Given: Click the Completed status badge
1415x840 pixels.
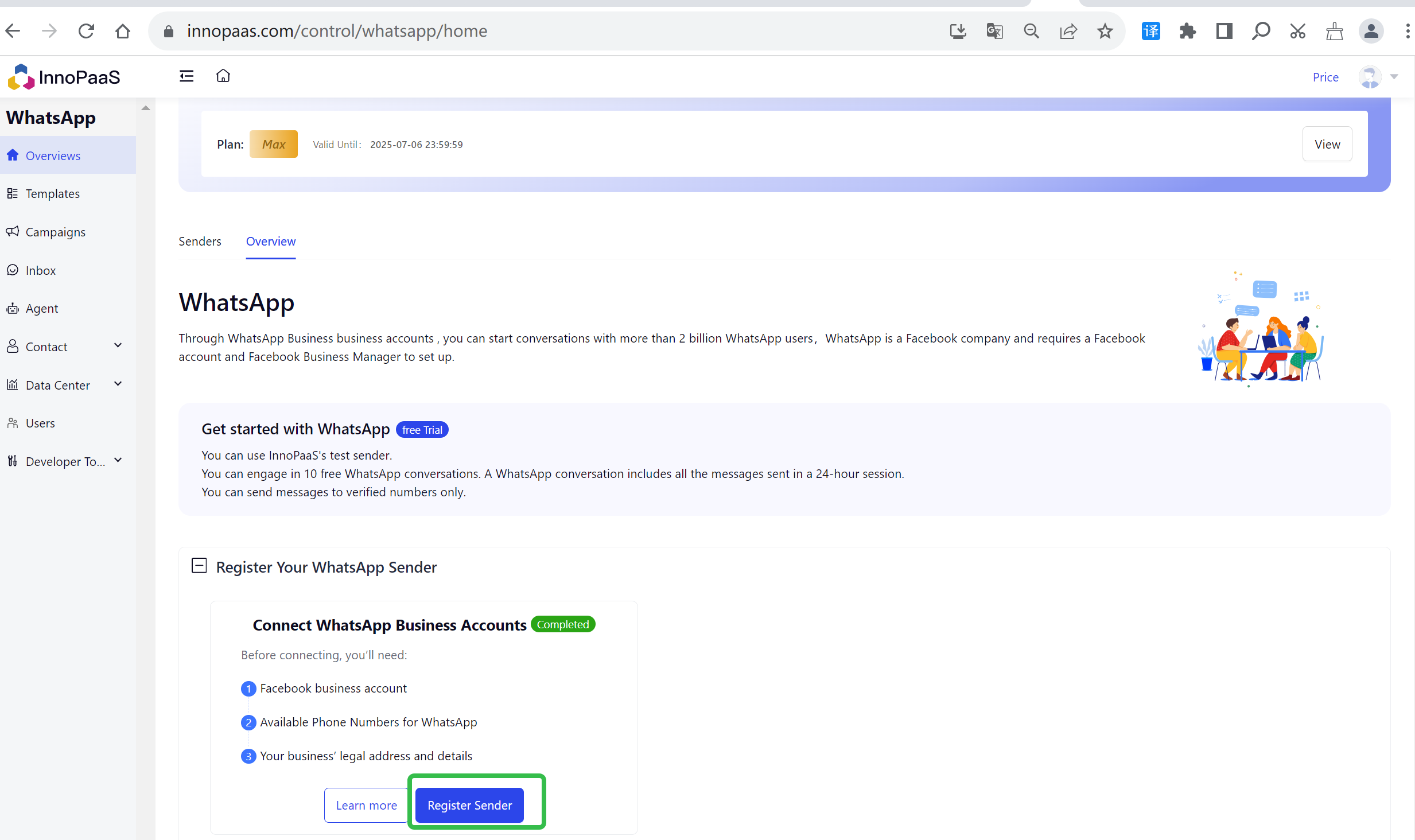Looking at the screenshot, I should pyautogui.click(x=563, y=624).
